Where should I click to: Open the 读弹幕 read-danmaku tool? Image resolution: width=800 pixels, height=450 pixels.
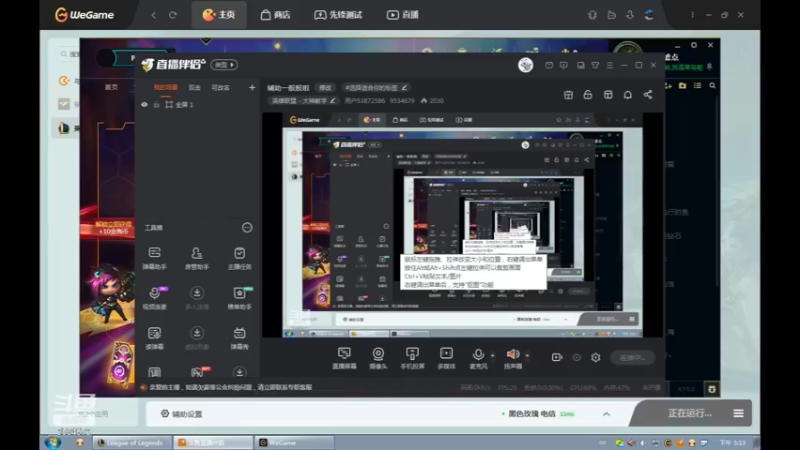[x=154, y=338]
